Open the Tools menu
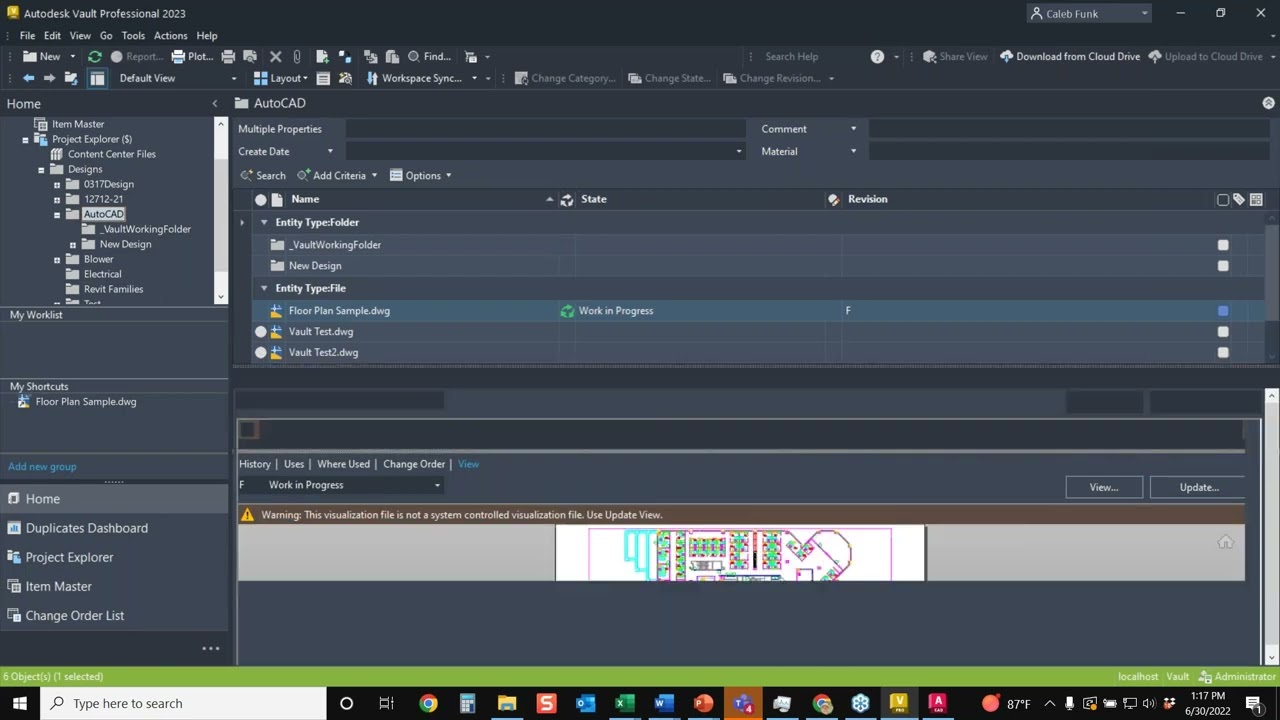The width and height of the screenshot is (1280, 720). click(133, 35)
